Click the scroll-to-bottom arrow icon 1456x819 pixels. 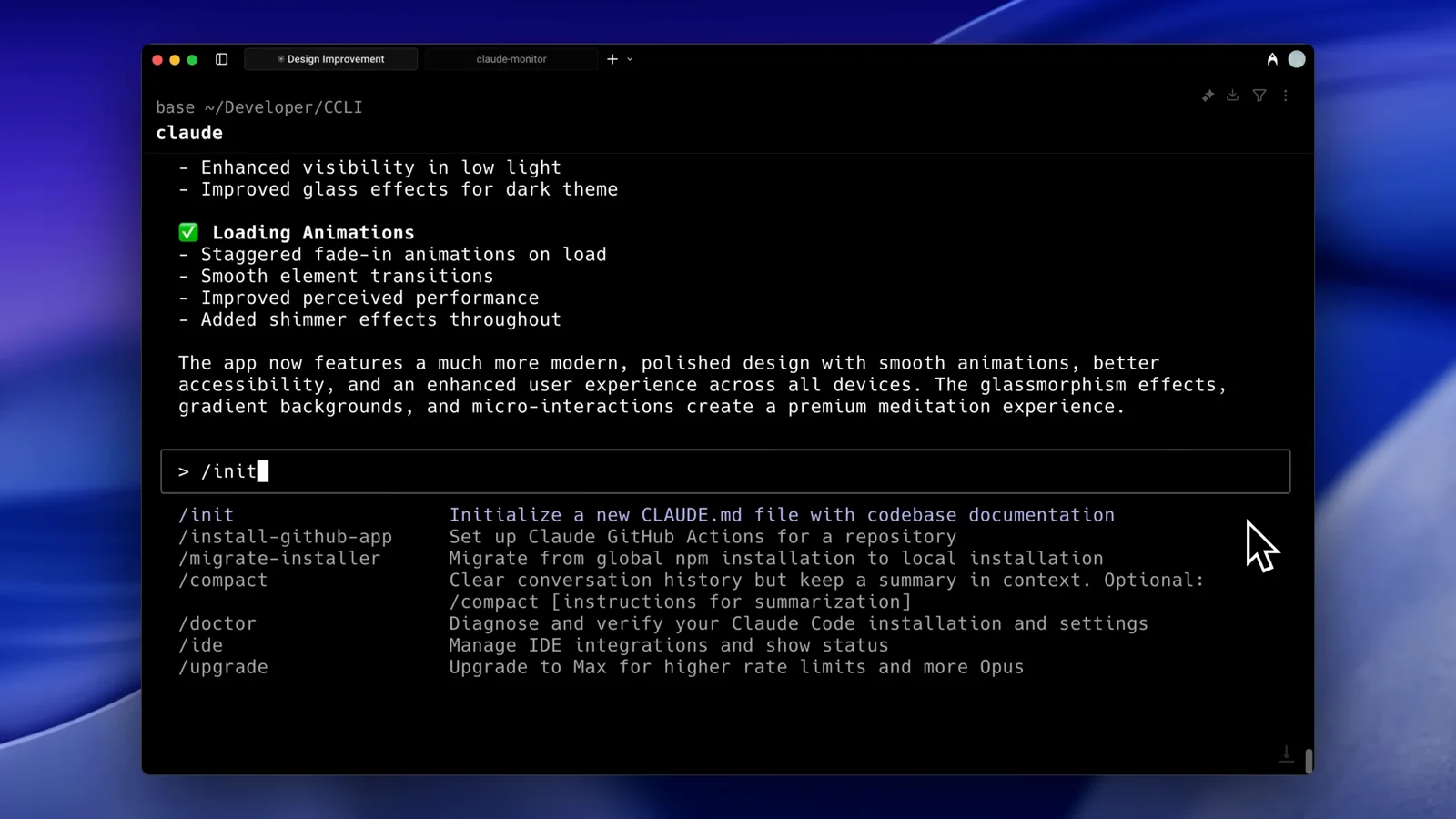[x=1286, y=754]
